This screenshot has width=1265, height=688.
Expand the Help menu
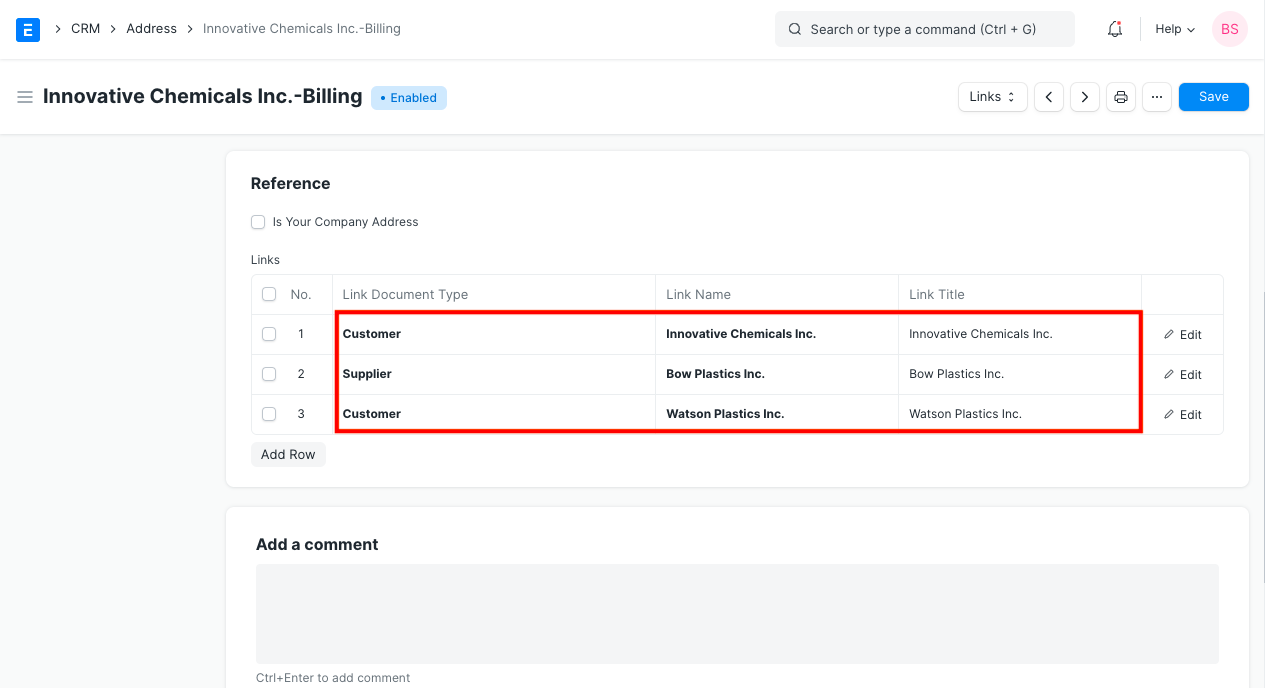(x=1173, y=29)
